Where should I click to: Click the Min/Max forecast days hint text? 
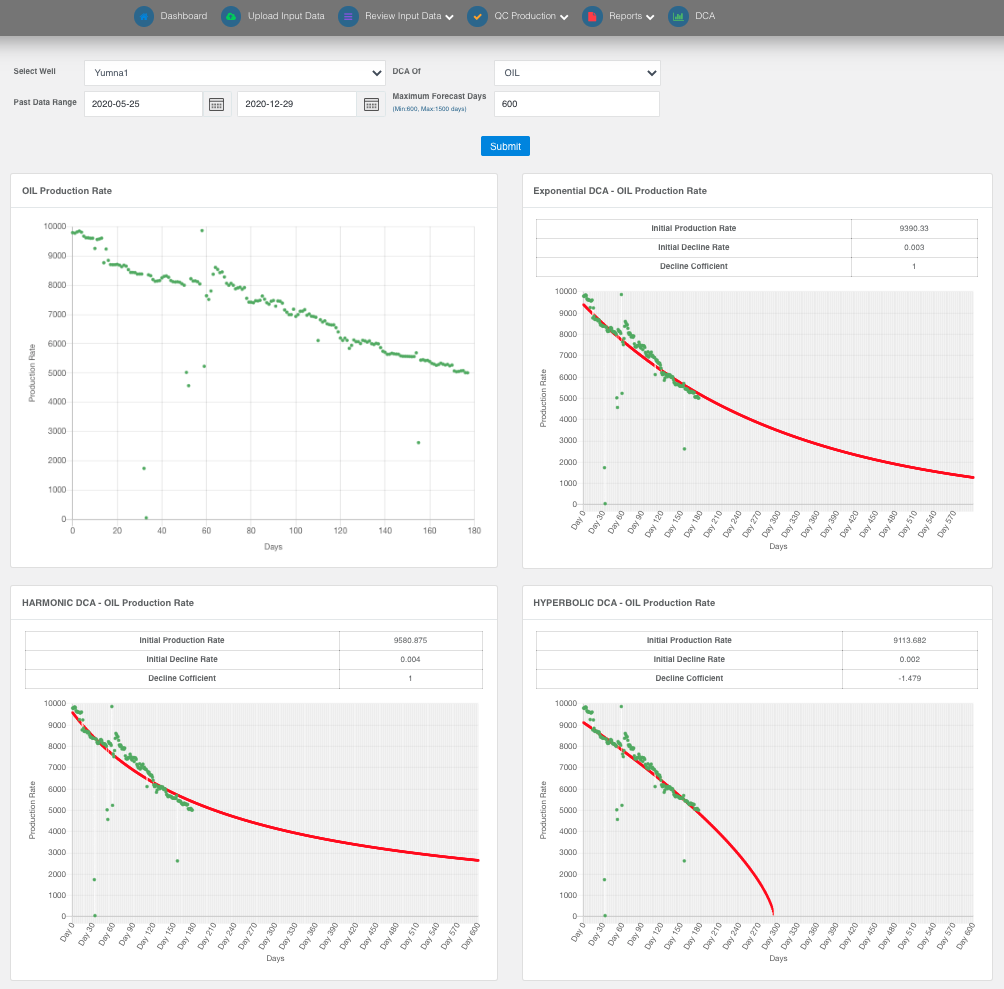tap(430, 109)
